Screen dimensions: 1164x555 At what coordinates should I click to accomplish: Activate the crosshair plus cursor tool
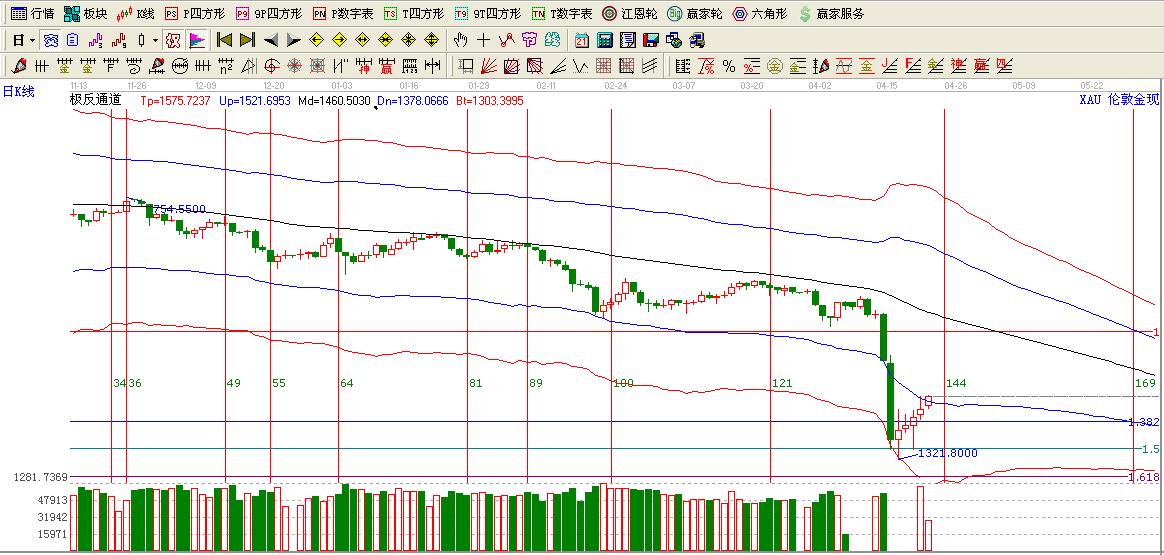coord(484,40)
